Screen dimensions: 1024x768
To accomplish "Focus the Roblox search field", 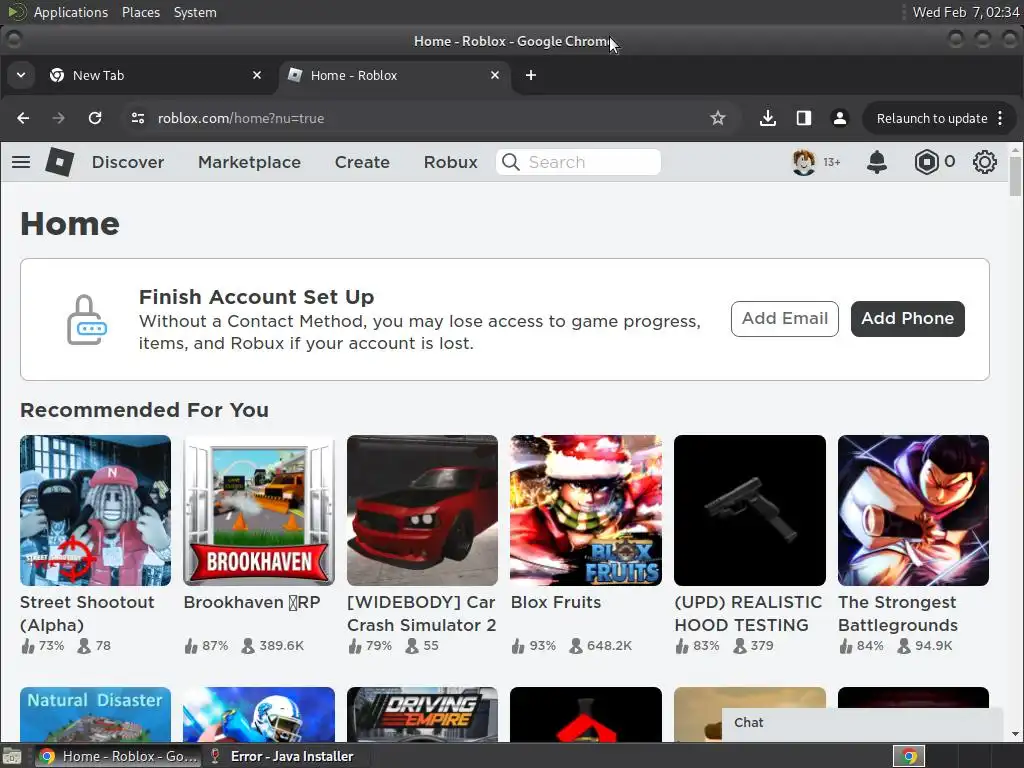I will (578, 162).
